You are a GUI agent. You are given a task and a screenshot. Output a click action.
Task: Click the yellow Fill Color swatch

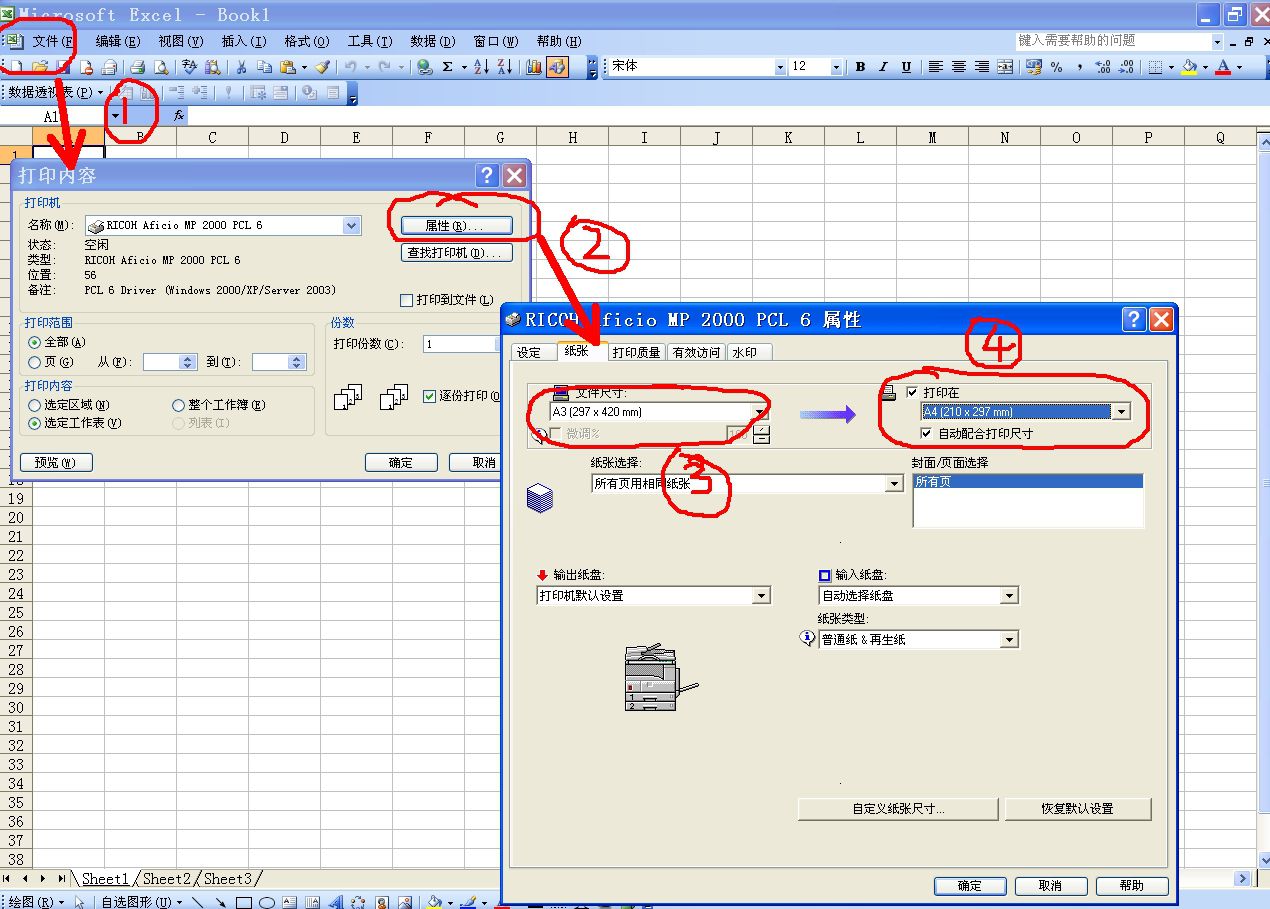click(1189, 67)
